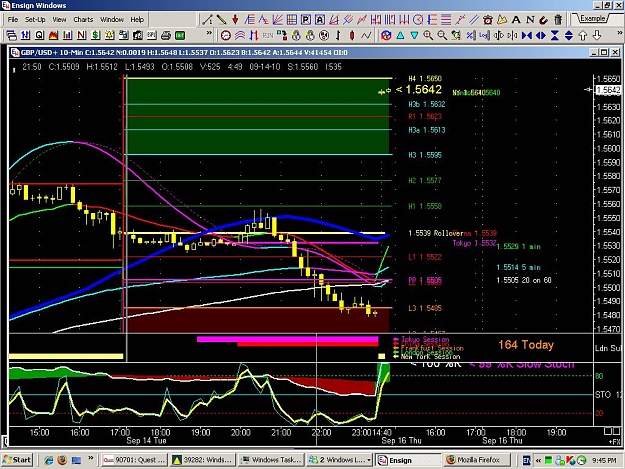Select the parallel lines channel tool
Screen dimensions: 625x469
tap(474, 20)
